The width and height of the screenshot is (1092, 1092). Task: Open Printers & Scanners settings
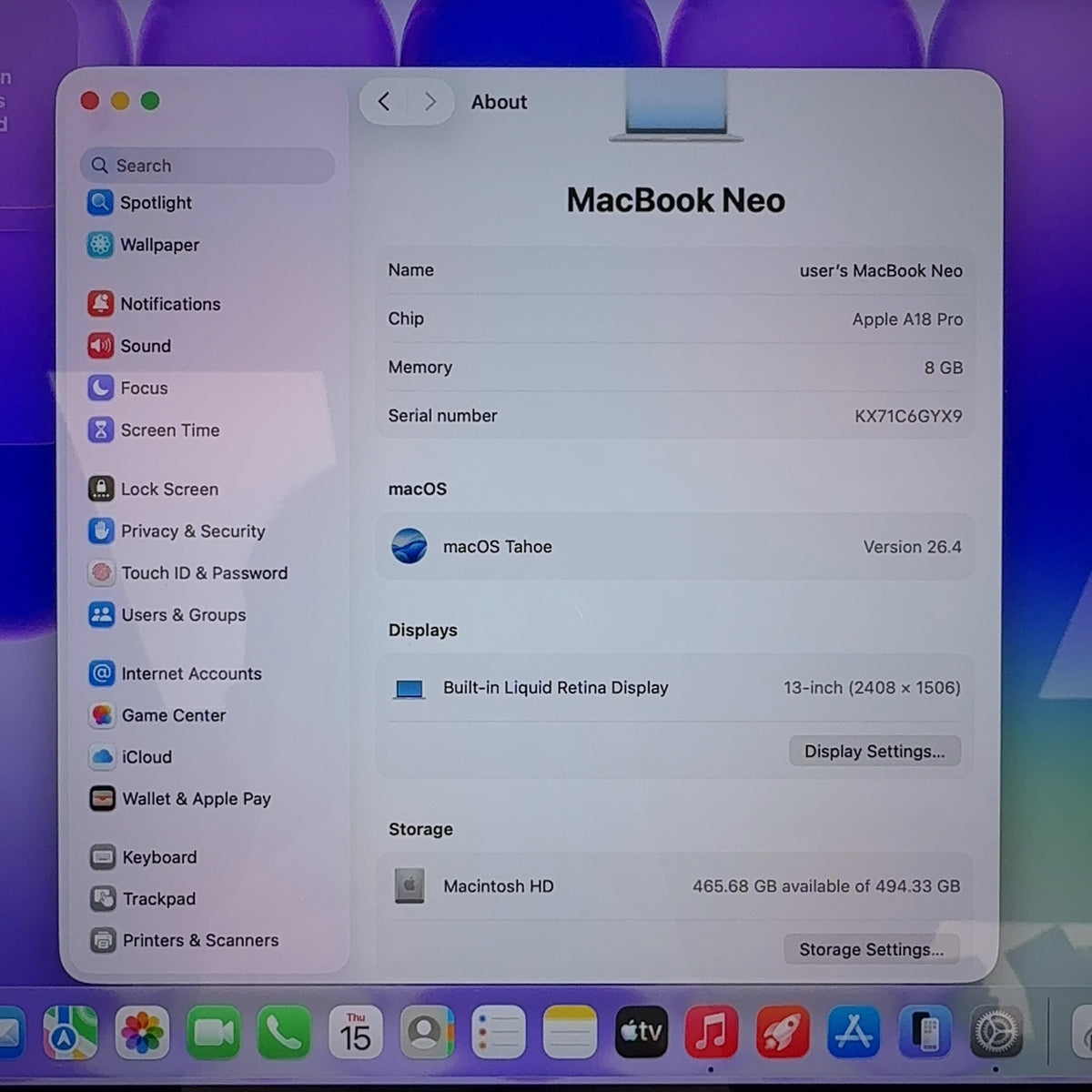(x=185, y=940)
